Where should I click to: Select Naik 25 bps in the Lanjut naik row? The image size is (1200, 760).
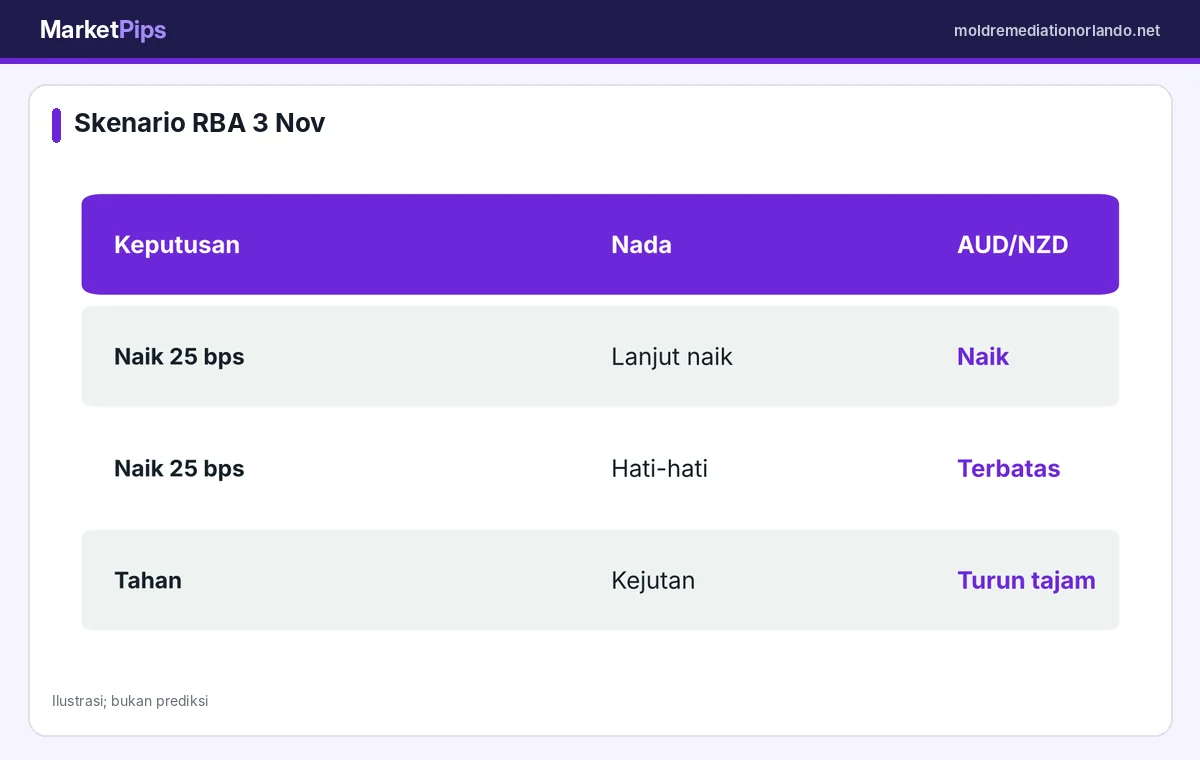tap(179, 357)
